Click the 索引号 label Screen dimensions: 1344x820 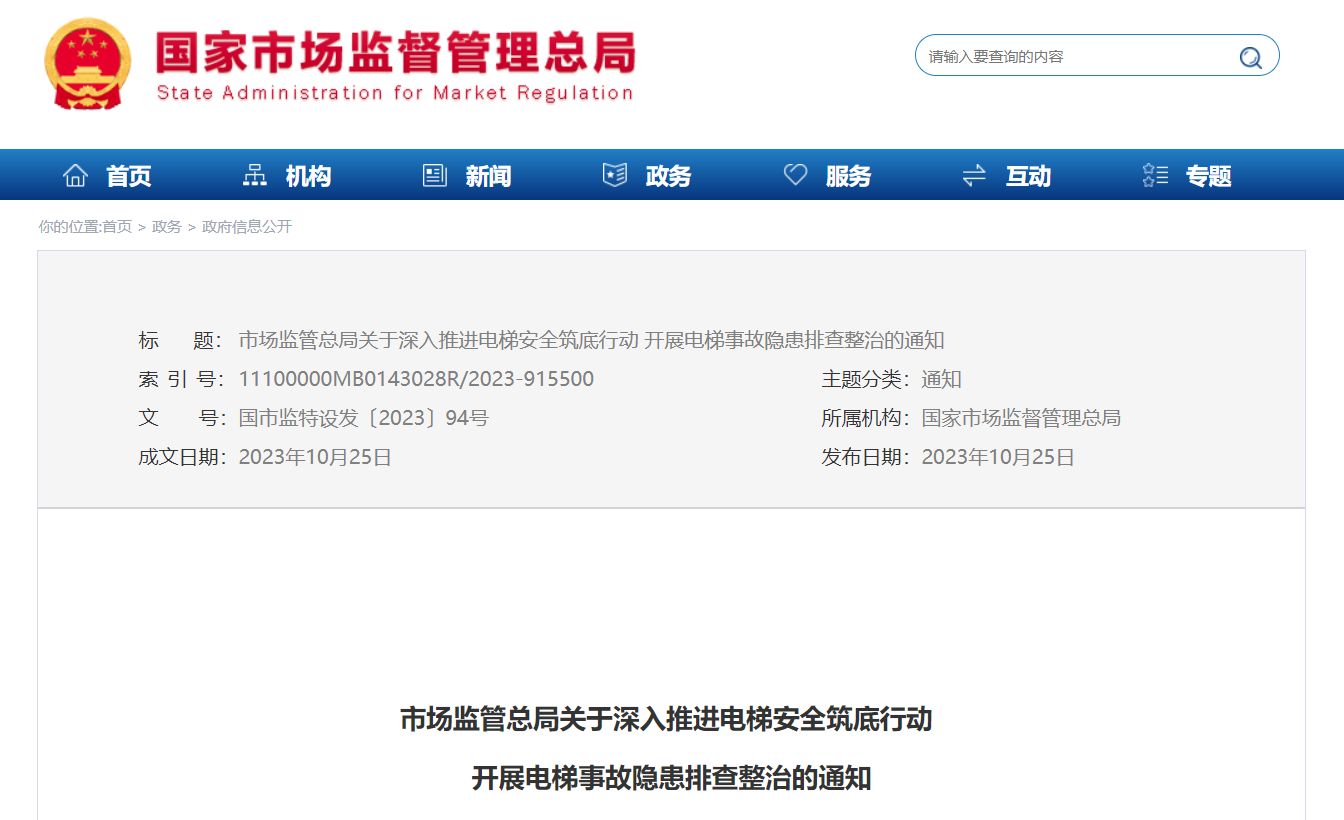pos(183,379)
